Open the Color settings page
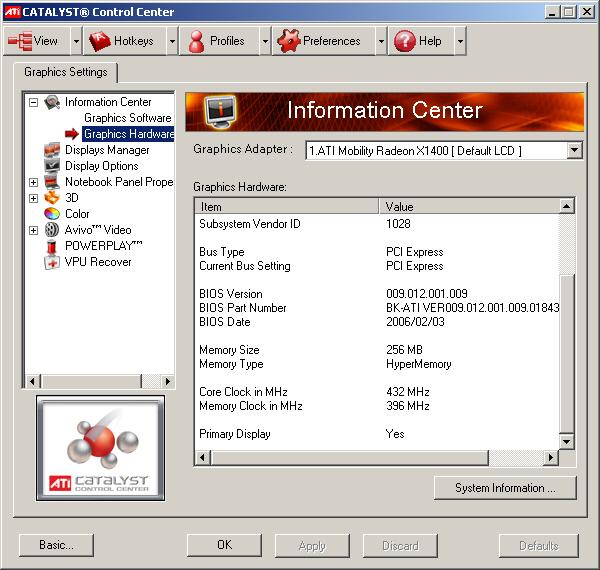 (77, 214)
